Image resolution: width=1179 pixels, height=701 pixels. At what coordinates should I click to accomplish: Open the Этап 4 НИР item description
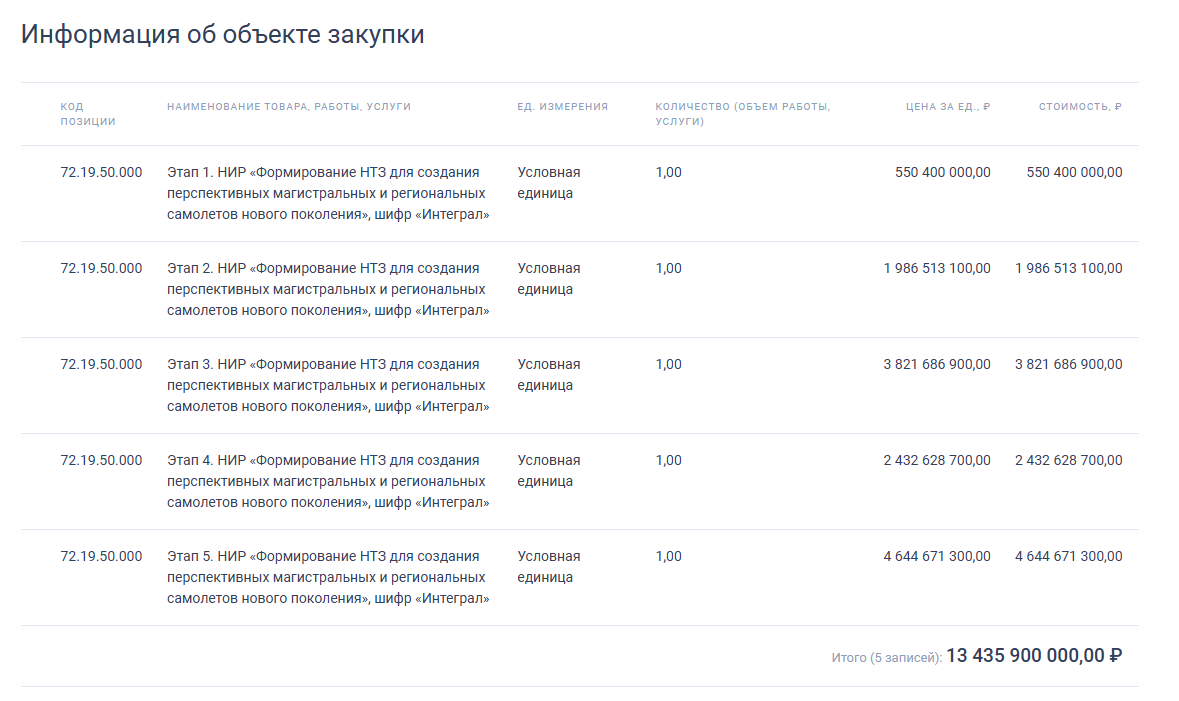coord(325,480)
